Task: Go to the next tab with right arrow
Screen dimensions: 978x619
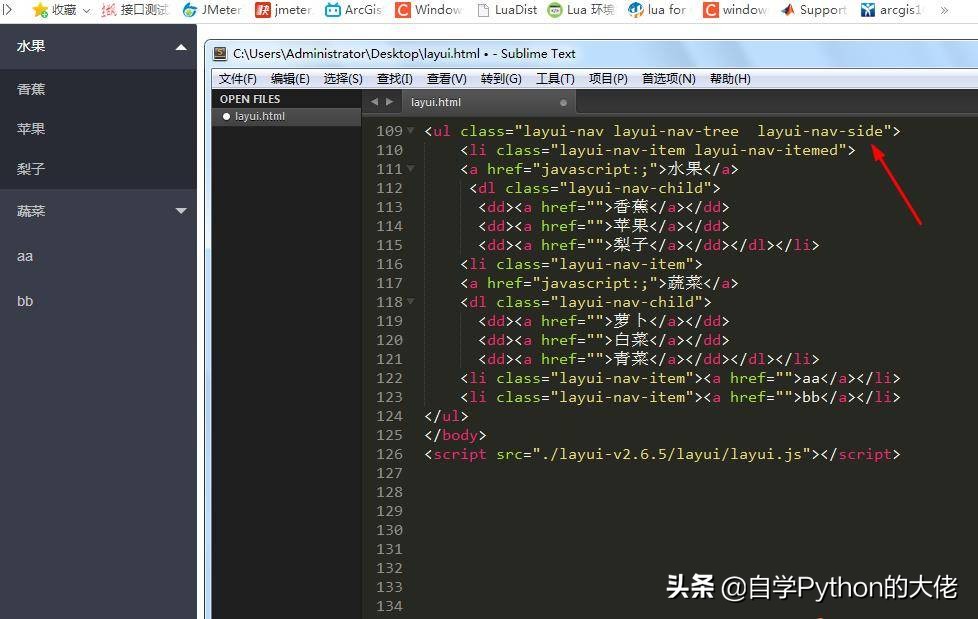Action: (x=390, y=102)
